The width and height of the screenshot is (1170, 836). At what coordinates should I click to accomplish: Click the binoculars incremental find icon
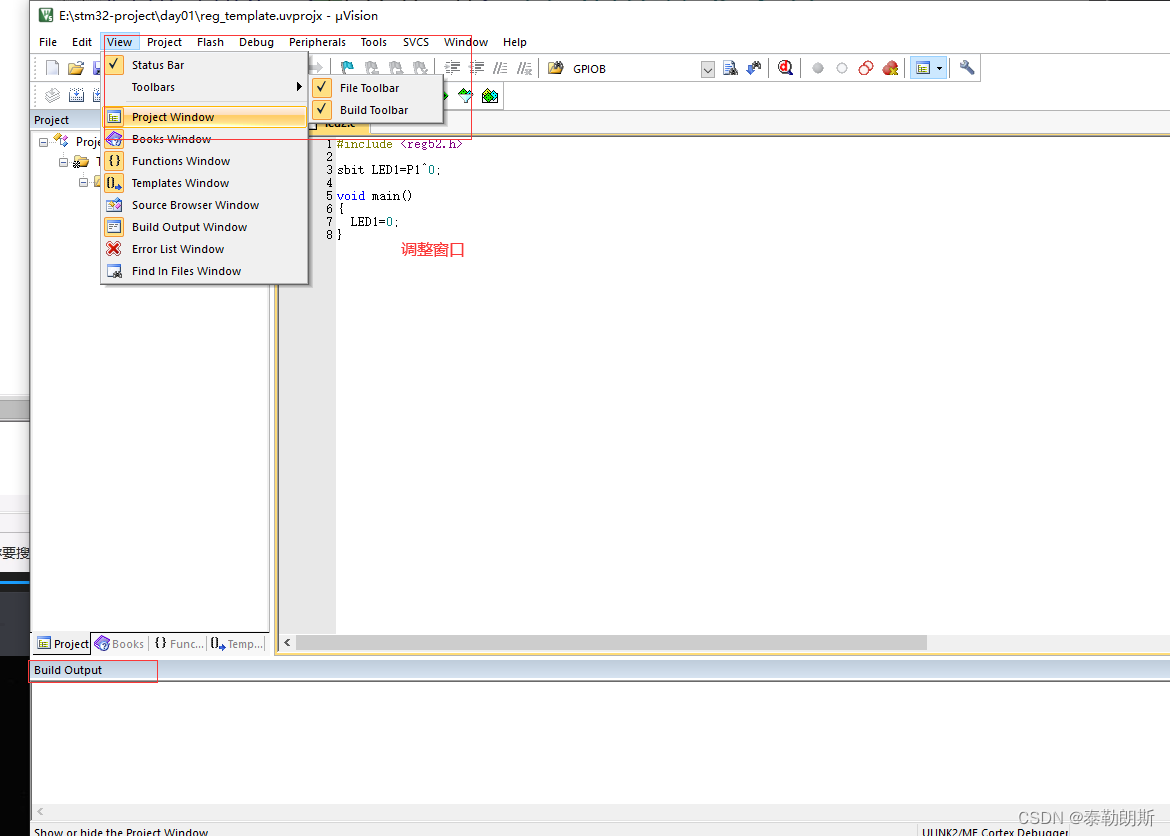click(754, 69)
